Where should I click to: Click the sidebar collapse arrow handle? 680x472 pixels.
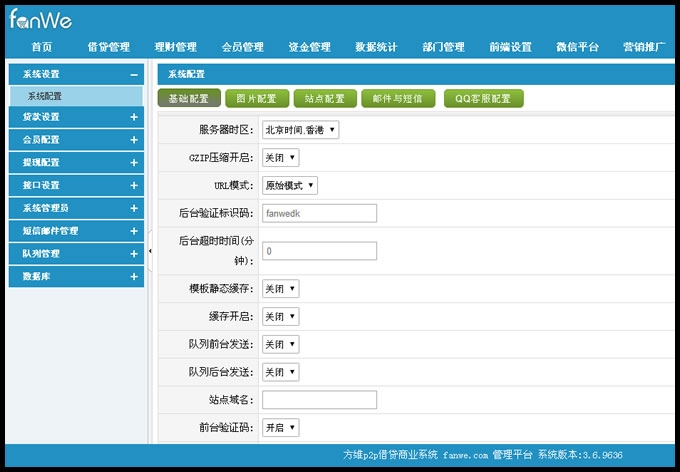(150, 251)
